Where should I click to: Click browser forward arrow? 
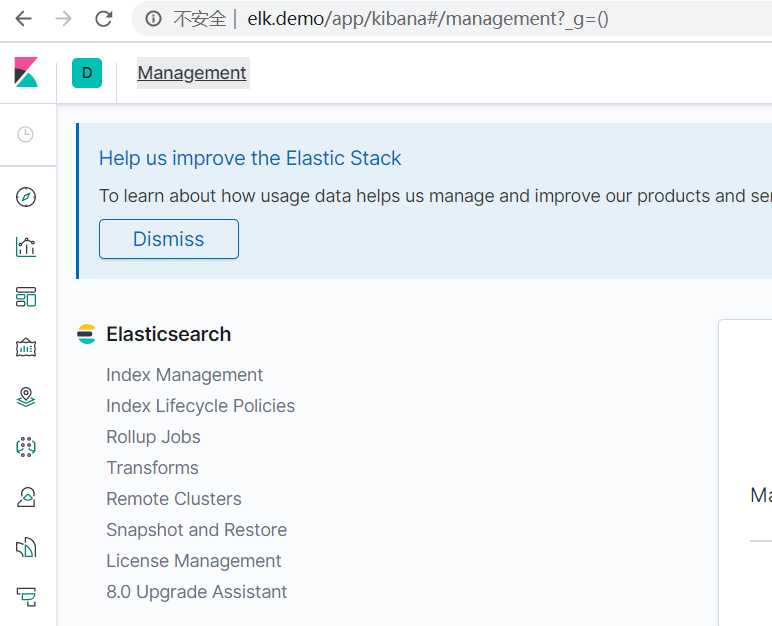(x=63, y=19)
